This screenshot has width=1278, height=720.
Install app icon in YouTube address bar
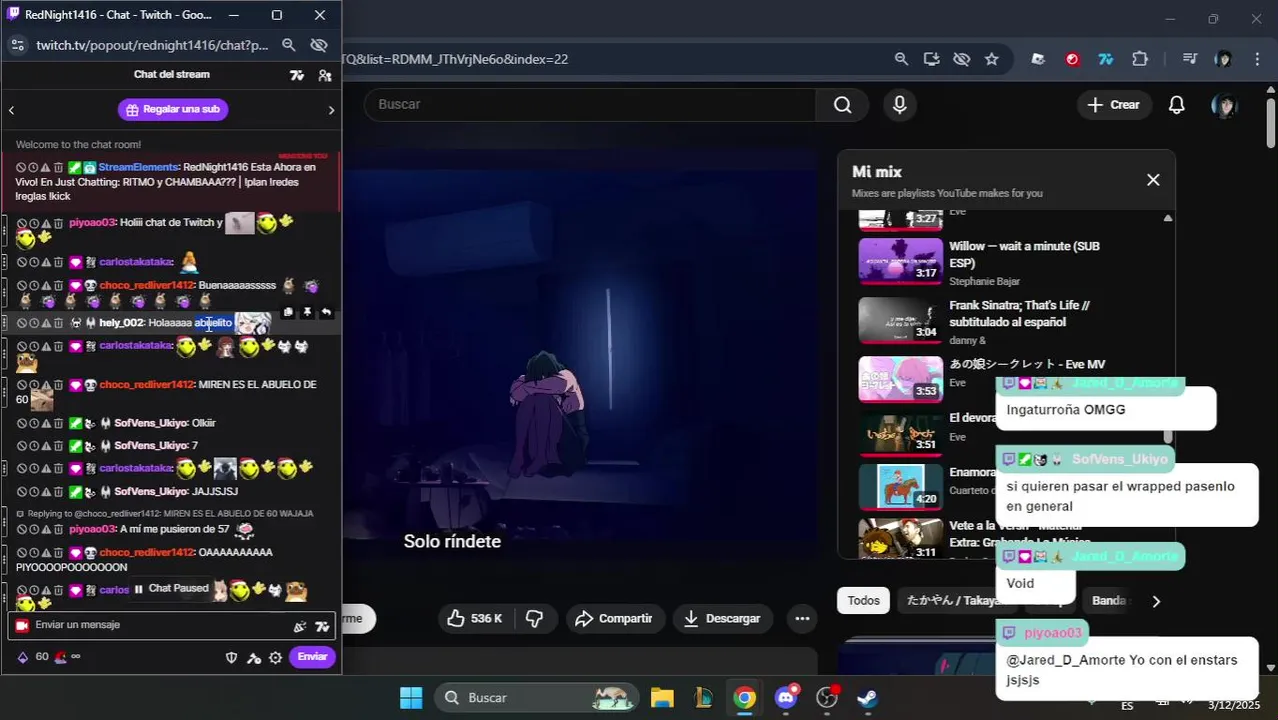click(931, 59)
